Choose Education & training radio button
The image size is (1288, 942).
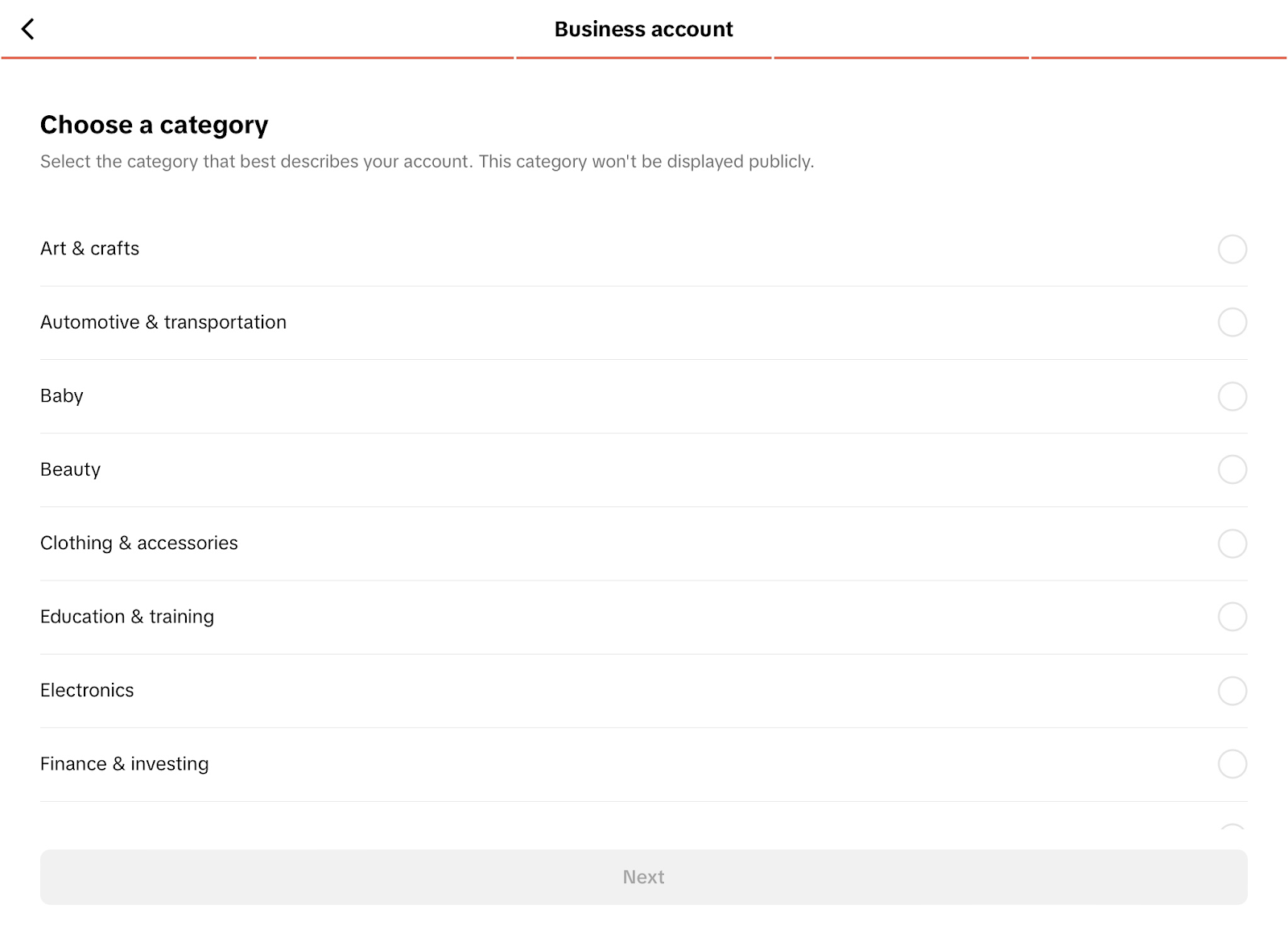coord(1232,617)
